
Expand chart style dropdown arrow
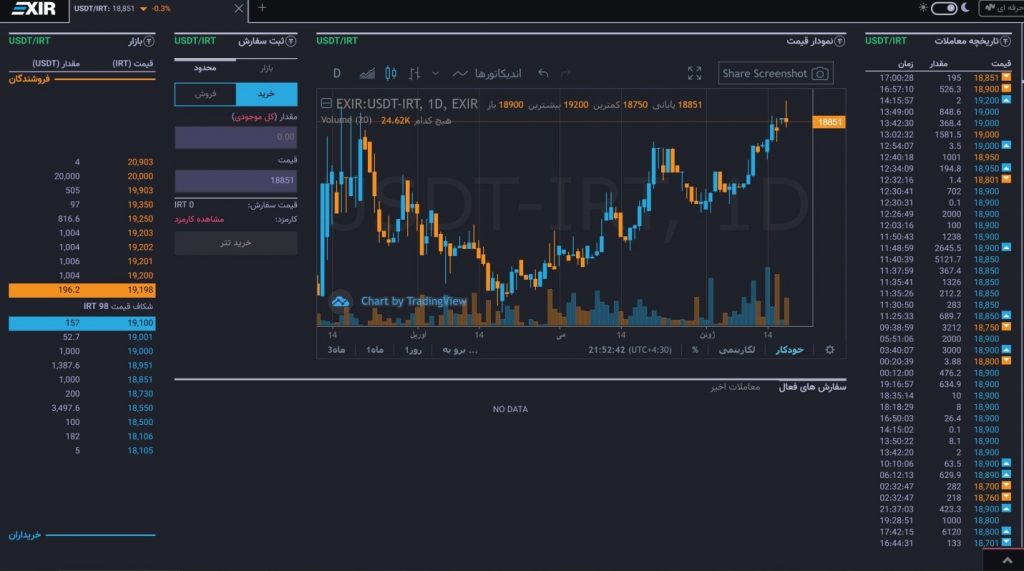coord(436,73)
